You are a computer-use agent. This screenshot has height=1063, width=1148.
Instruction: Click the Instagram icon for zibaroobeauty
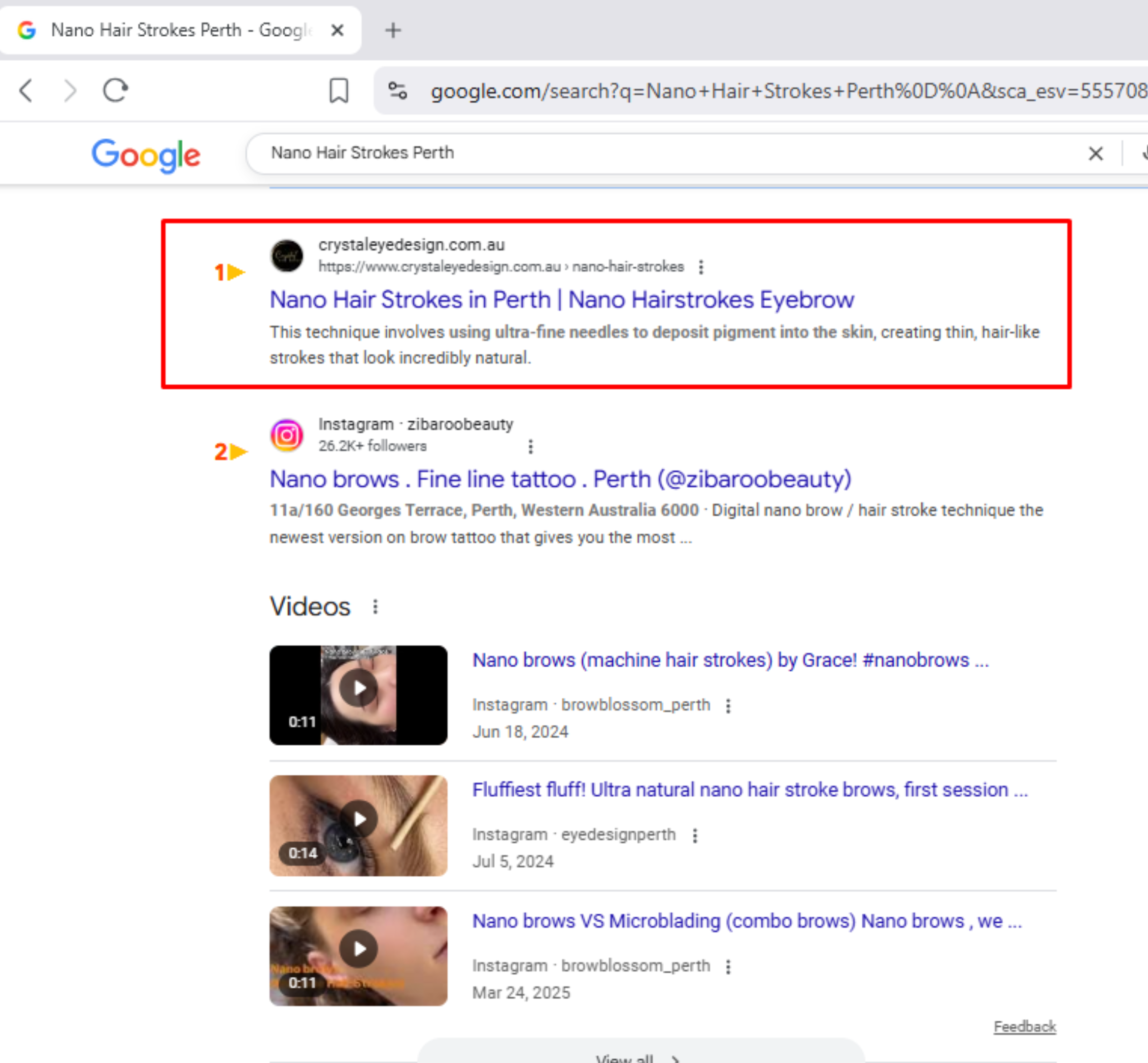coord(287,436)
